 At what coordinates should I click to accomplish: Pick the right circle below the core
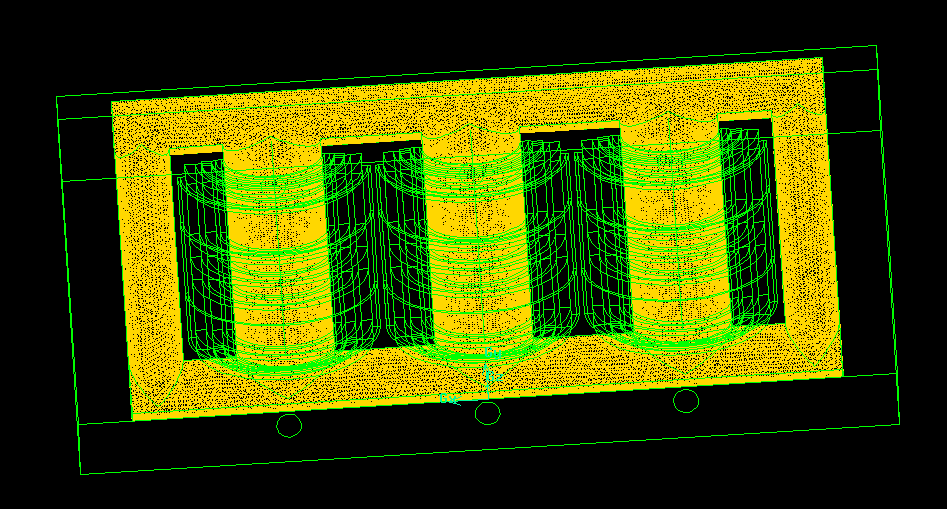pyautogui.click(x=686, y=401)
